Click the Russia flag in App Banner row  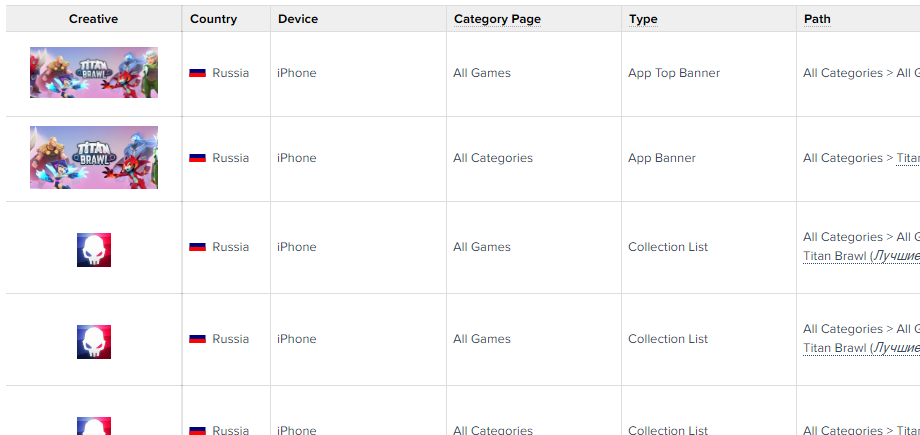(197, 158)
